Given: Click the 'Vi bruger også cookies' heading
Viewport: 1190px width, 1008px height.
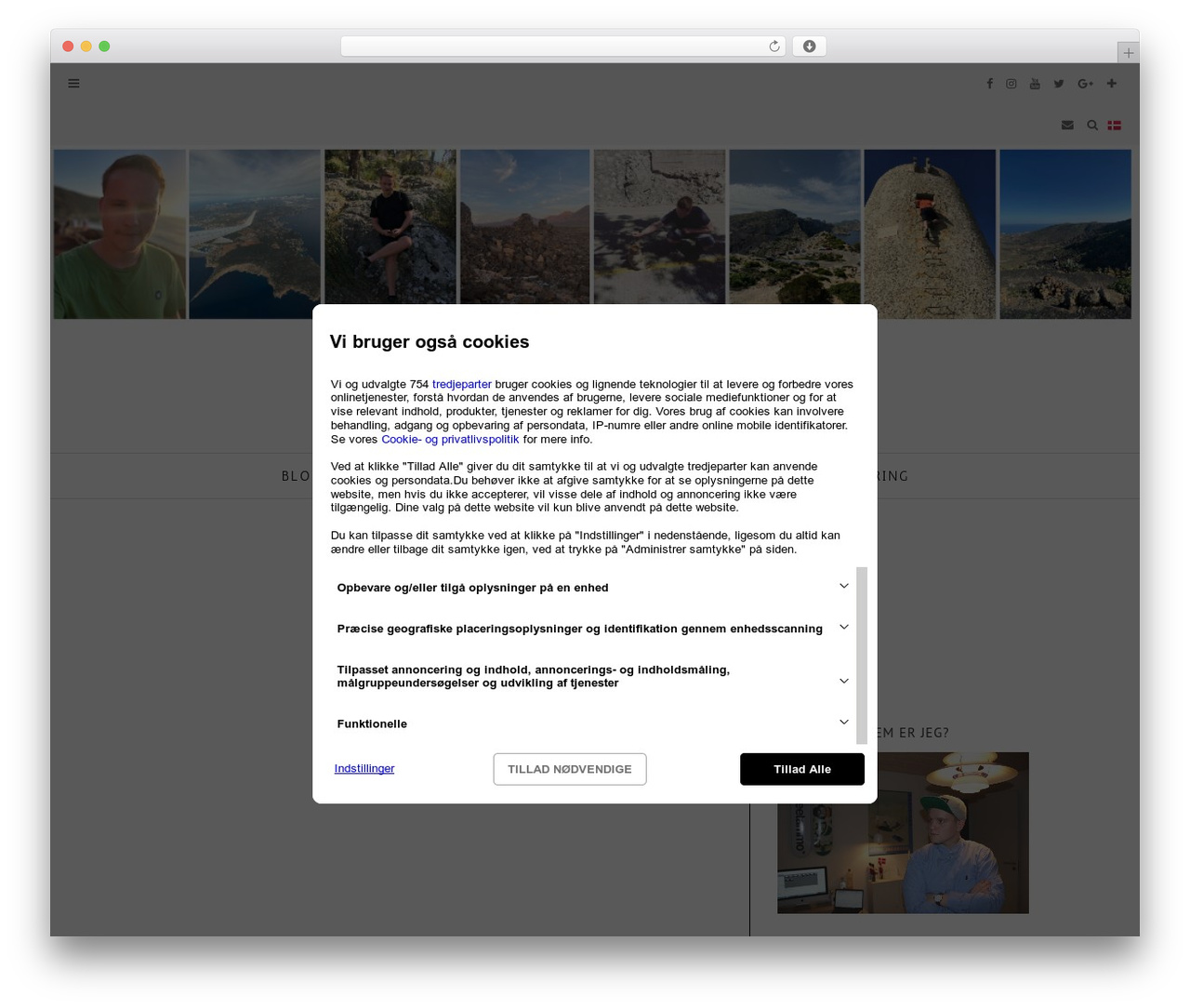Looking at the screenshot, I should tap(430, 342).
